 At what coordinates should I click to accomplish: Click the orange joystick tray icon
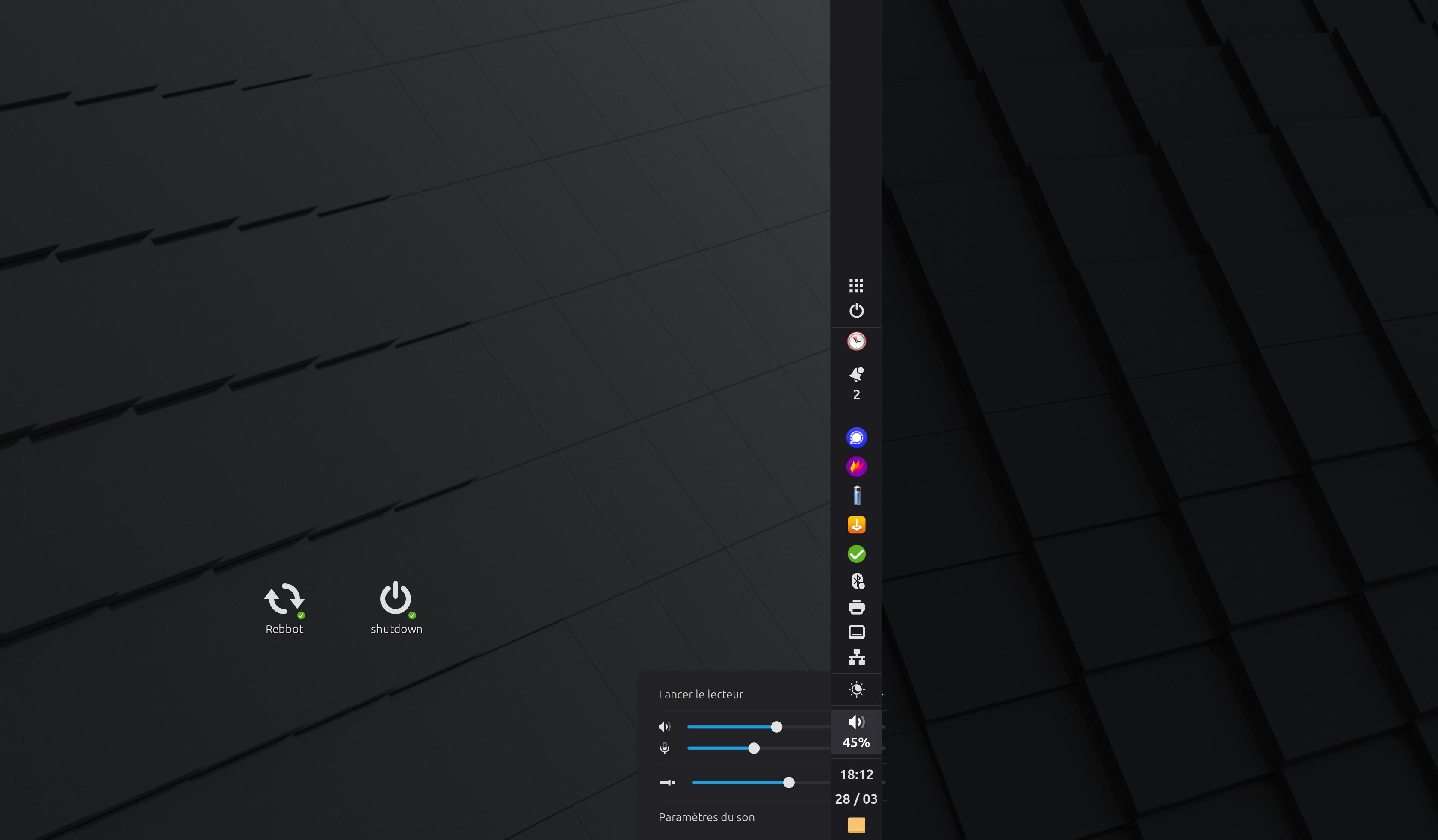(x=856, y=525)
